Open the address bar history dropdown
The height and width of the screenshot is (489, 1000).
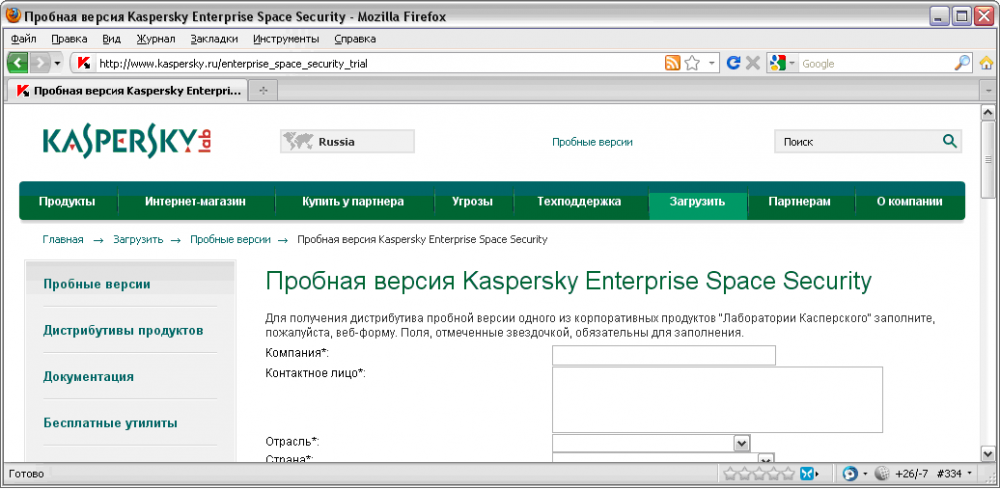tap(712, 63)
